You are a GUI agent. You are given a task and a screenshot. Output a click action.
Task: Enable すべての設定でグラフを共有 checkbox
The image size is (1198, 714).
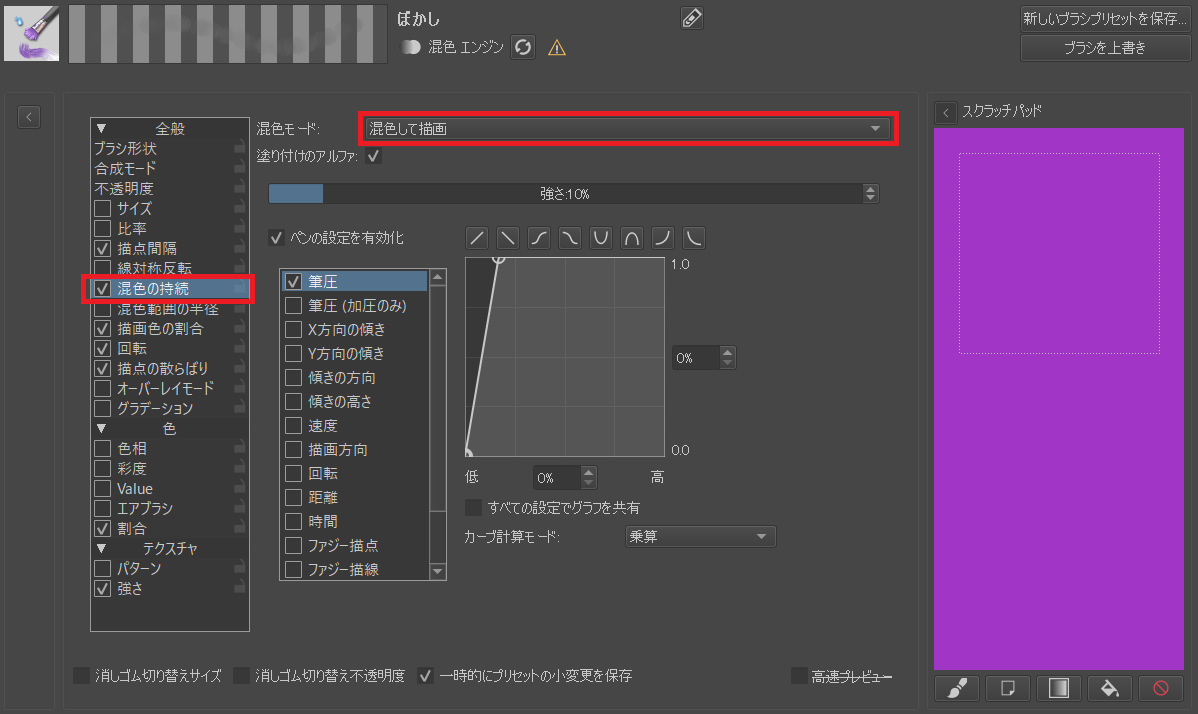[x=474, y=507]
